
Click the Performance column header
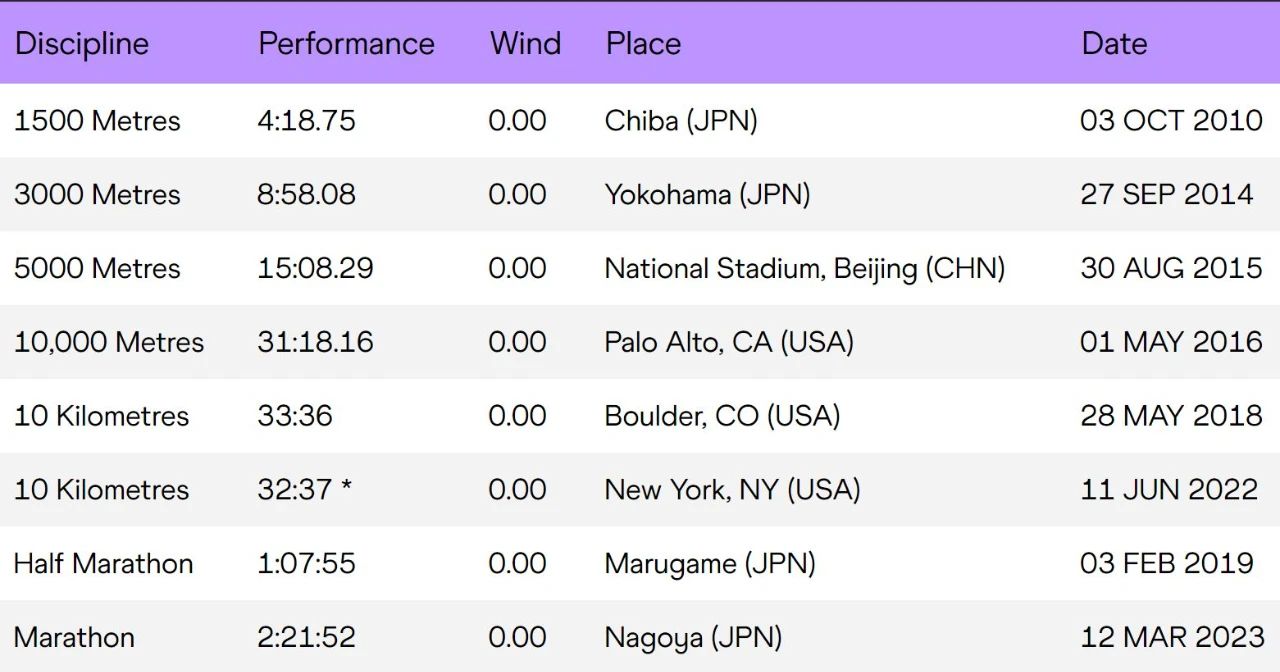[346, 44]
